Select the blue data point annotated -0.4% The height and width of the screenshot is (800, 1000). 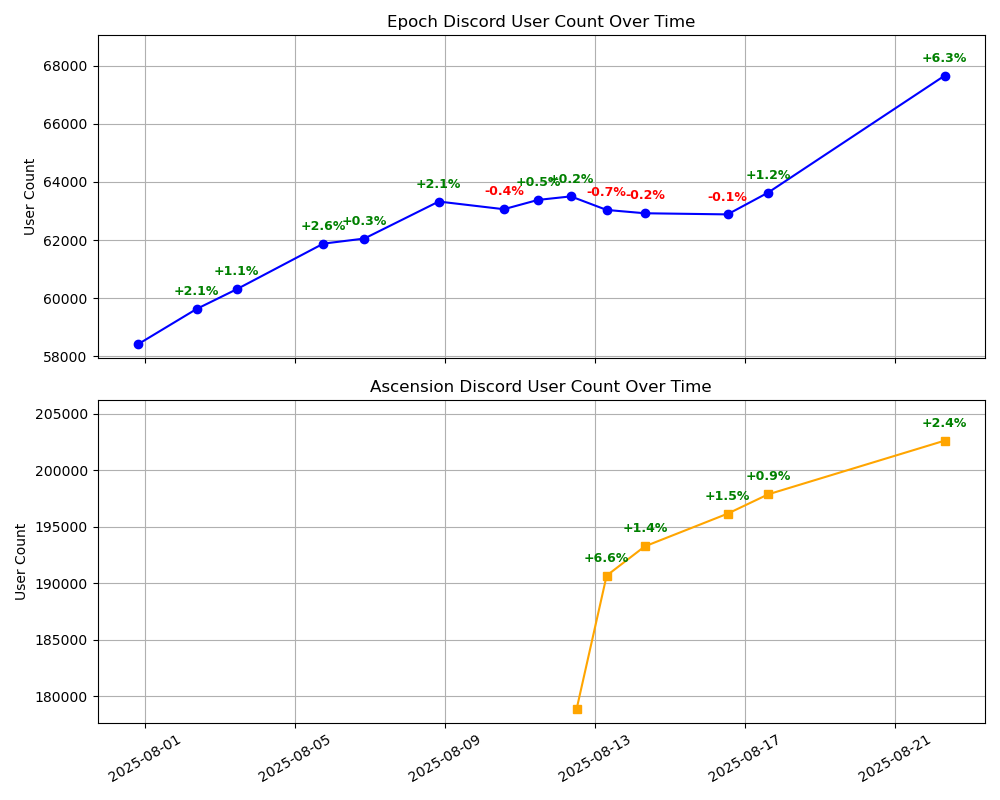click(504, 209)
